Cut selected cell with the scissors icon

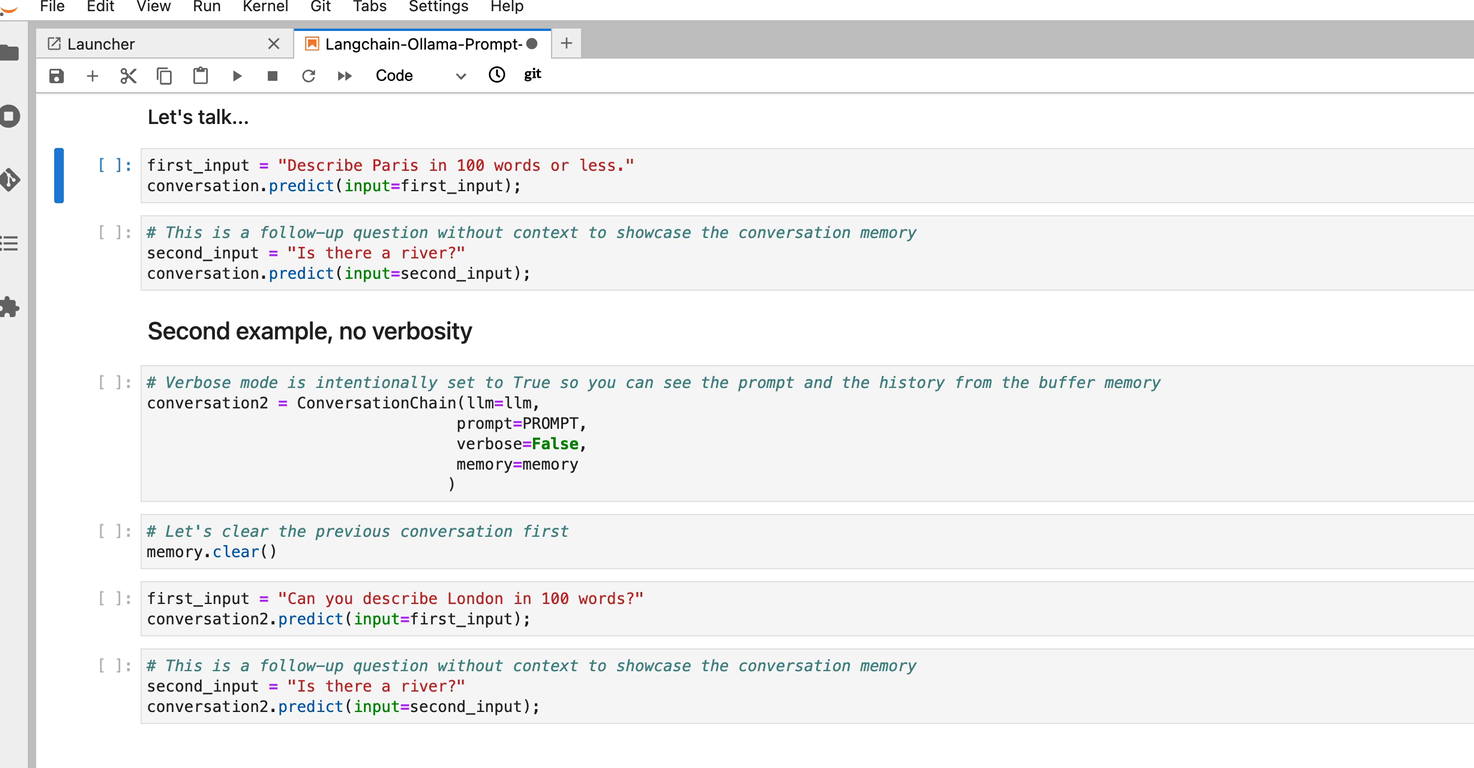[x=128, y=76]
